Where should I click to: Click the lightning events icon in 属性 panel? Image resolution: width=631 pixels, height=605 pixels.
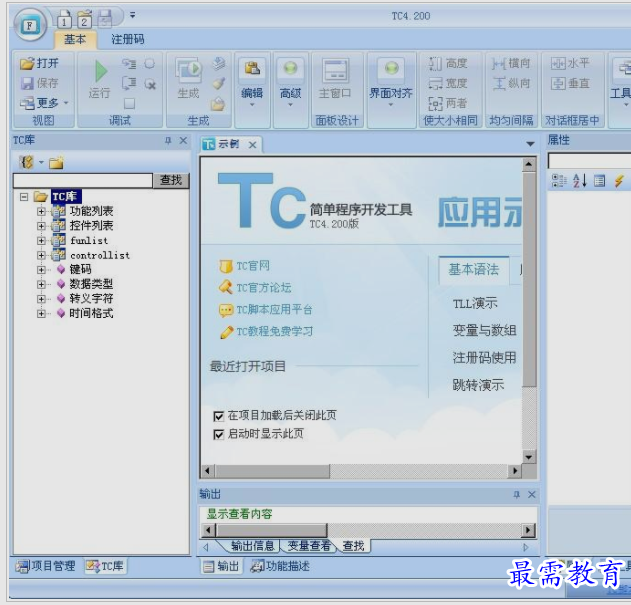619,181
